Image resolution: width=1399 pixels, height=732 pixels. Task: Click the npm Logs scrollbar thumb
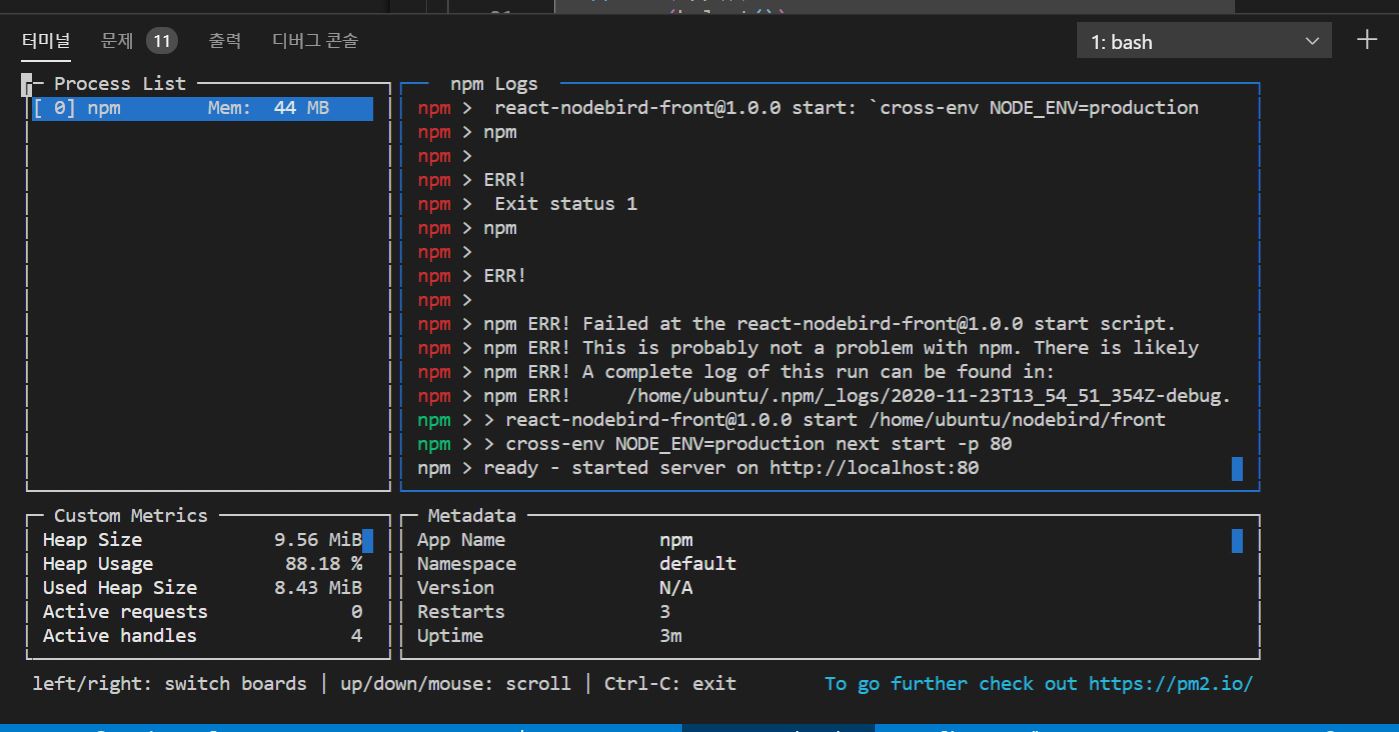point(1237,468)
